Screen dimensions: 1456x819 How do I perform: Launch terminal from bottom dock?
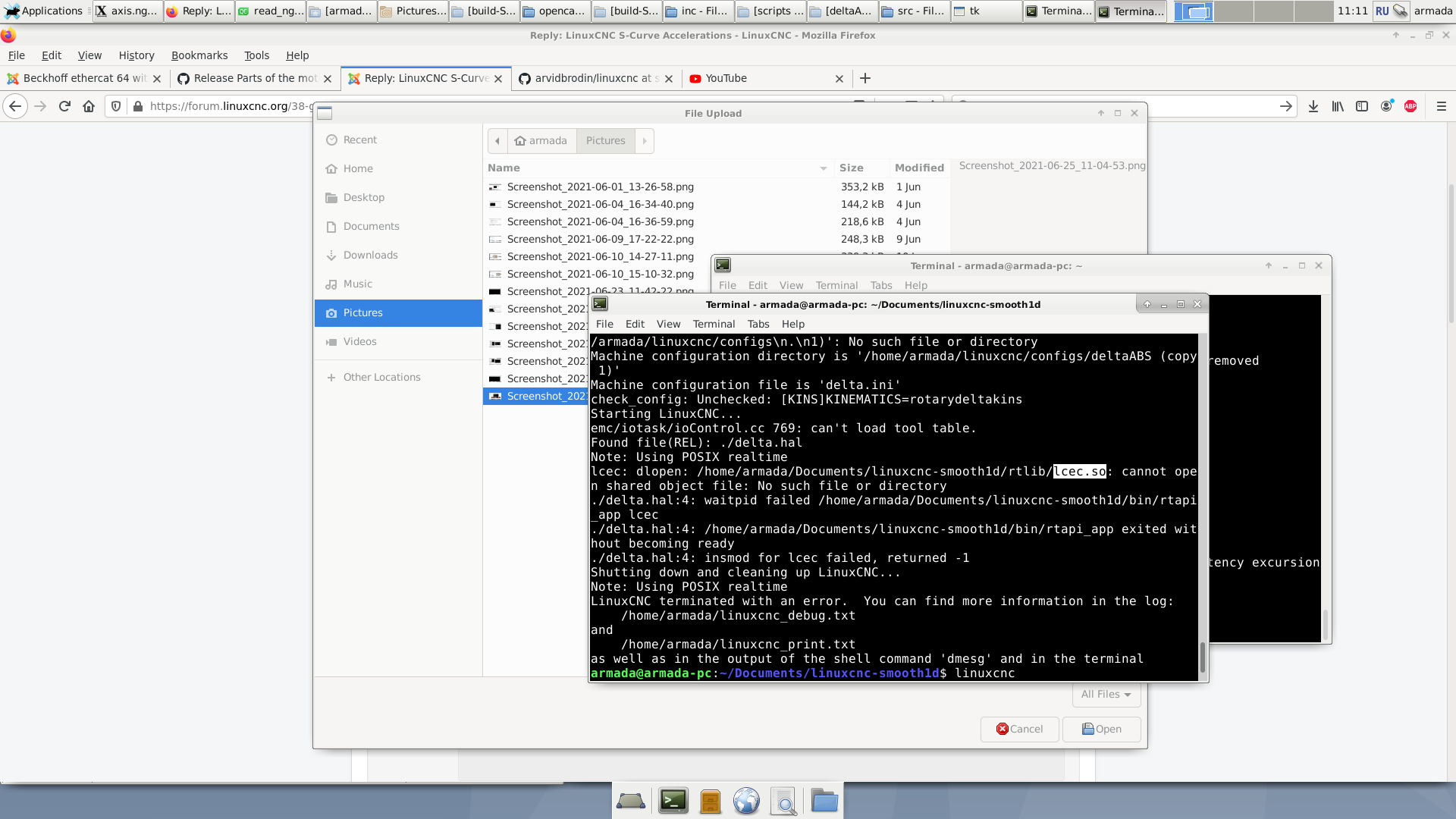tap(673, 801)
